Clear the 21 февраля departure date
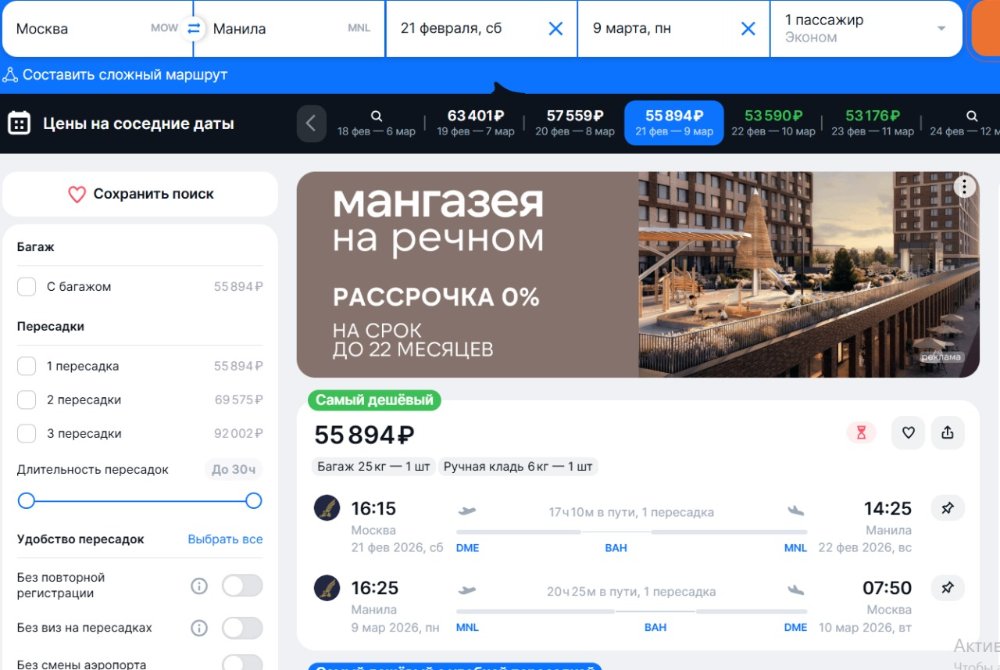Image resolution: width=1000 pixels, height=670 pixels. [555, 29]
